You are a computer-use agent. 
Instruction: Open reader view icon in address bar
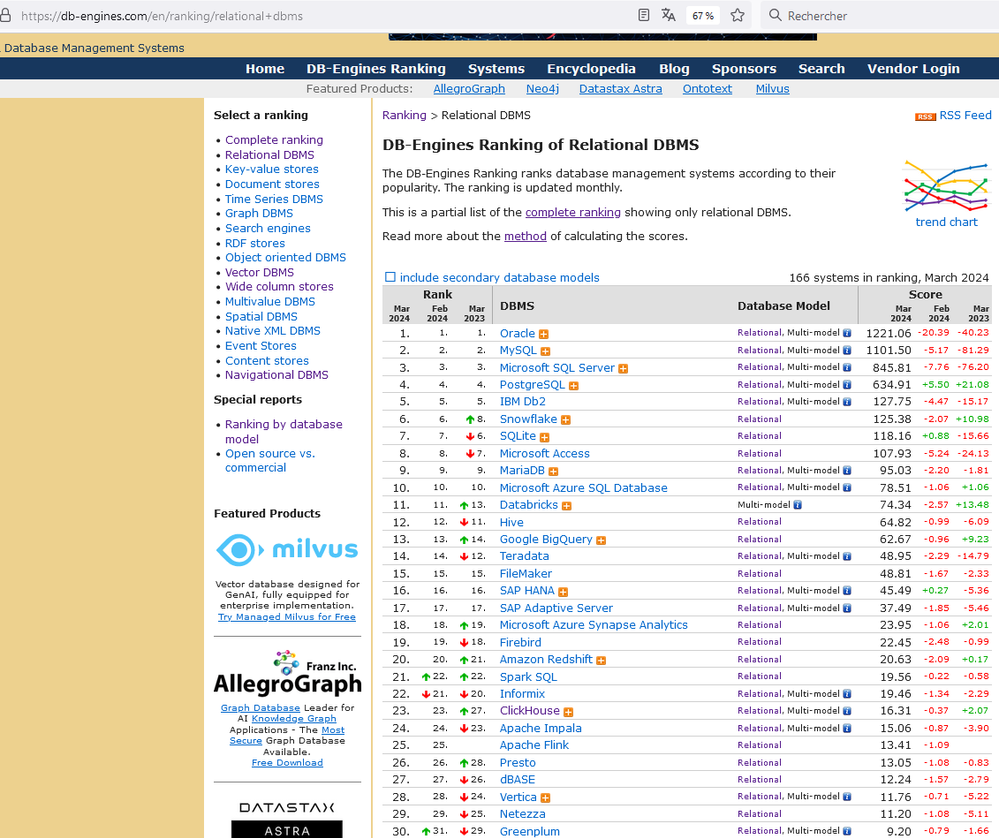click(x=643, y=15)
